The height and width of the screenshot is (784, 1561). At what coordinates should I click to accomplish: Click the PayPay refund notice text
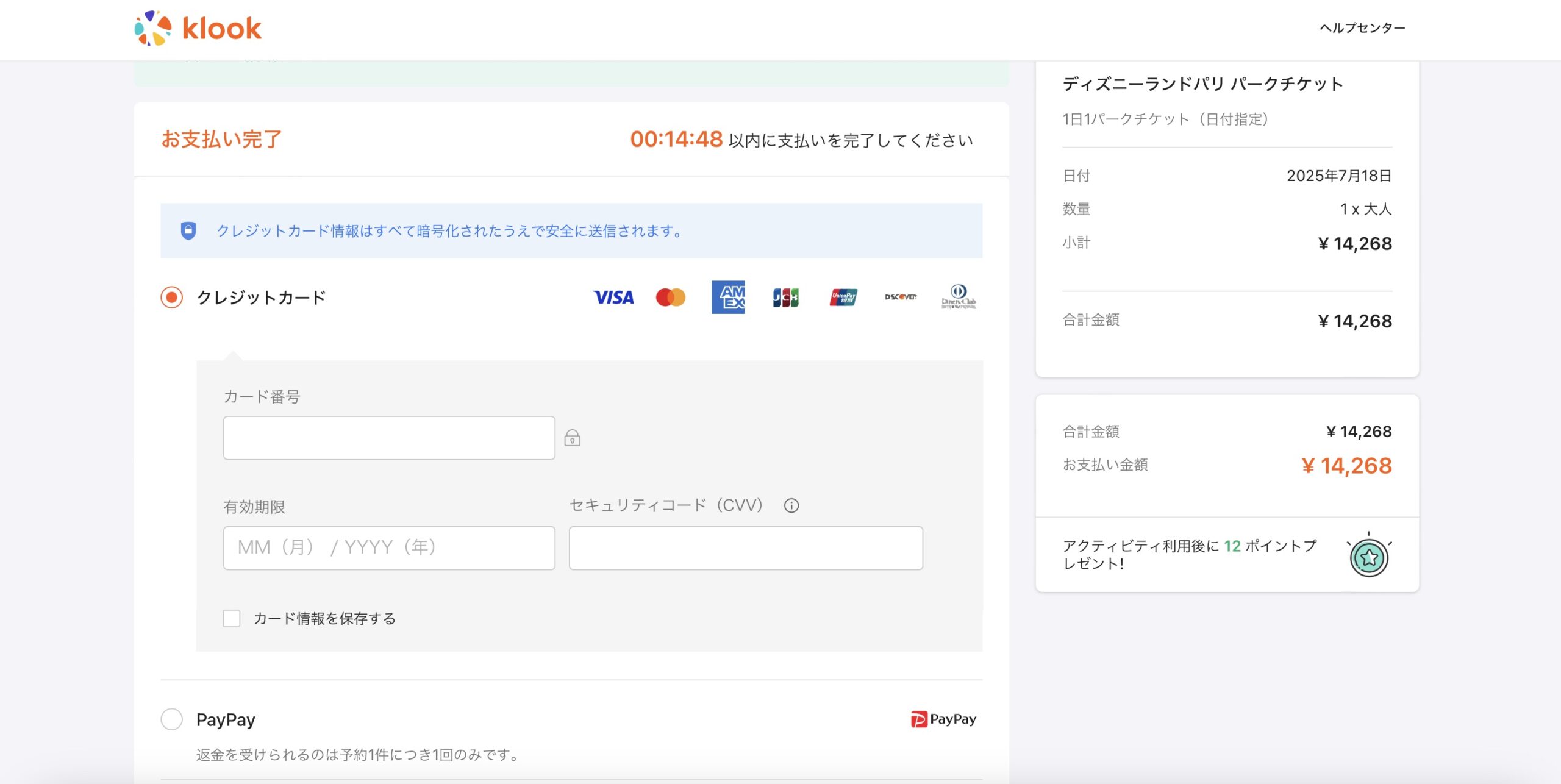pos(358,755)
